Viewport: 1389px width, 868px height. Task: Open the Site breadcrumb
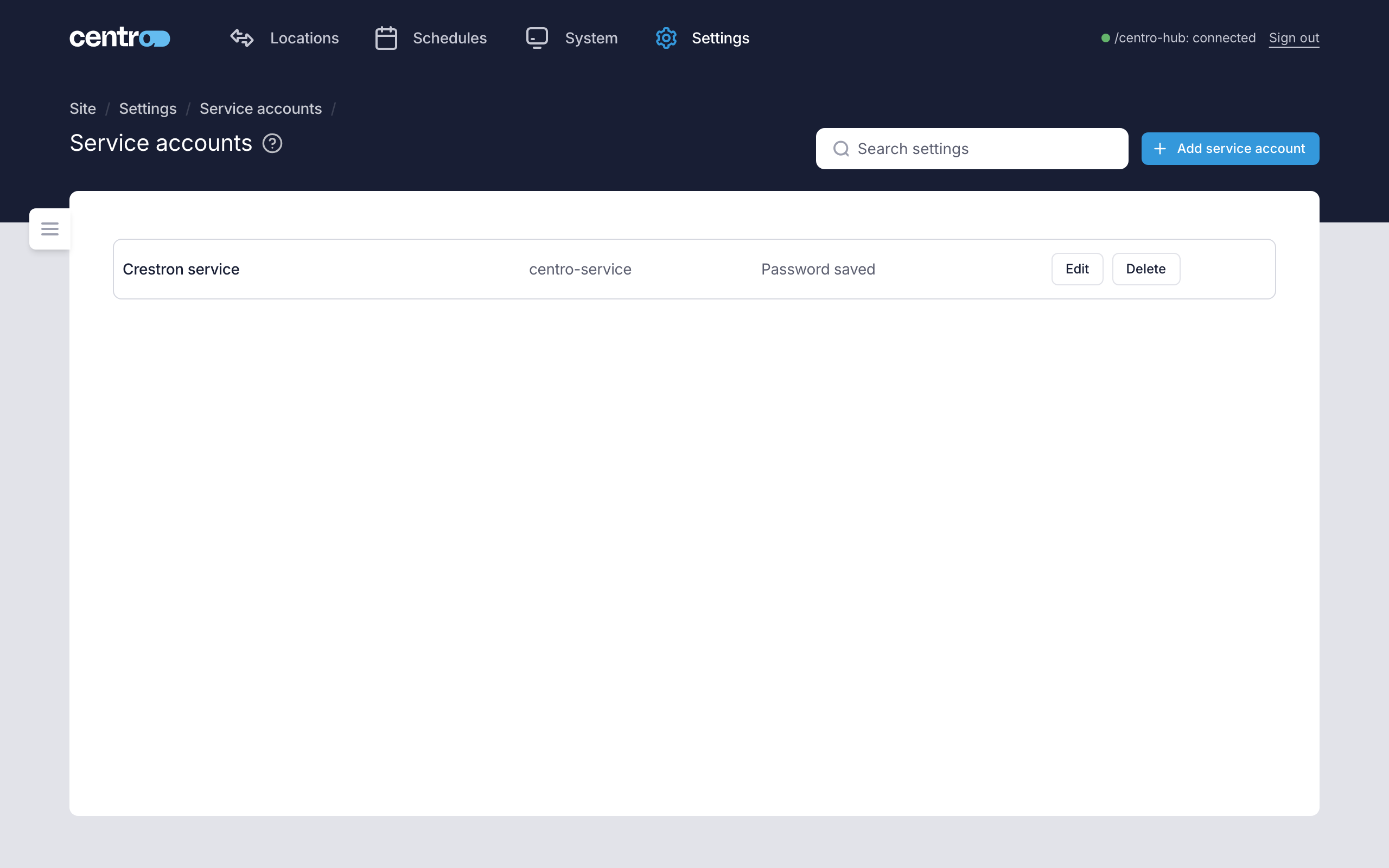click(82, 108)
